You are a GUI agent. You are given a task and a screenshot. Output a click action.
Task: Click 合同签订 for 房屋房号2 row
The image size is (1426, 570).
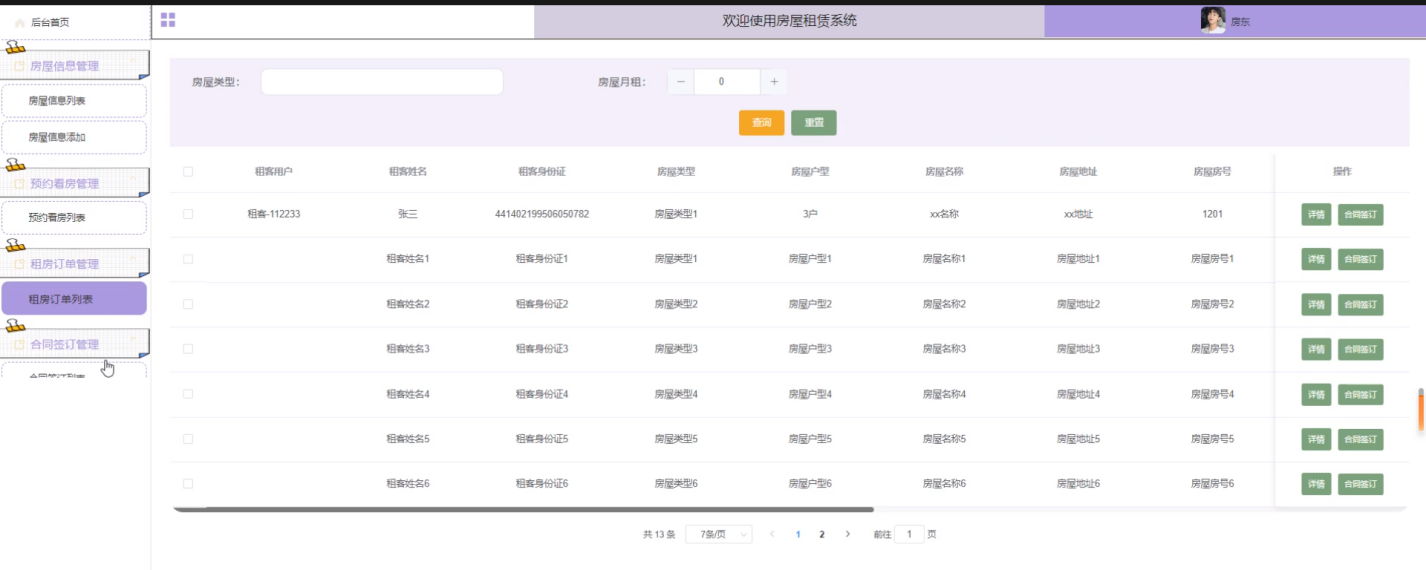(1360, 304)
